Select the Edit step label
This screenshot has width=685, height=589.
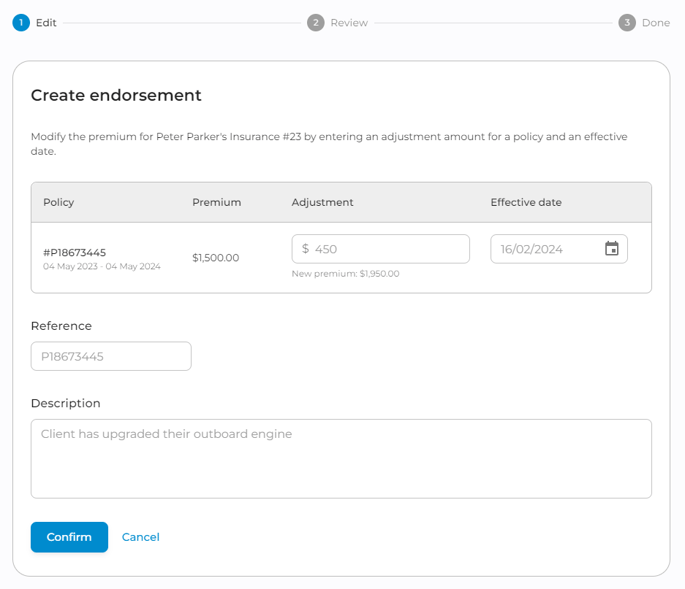46,22
